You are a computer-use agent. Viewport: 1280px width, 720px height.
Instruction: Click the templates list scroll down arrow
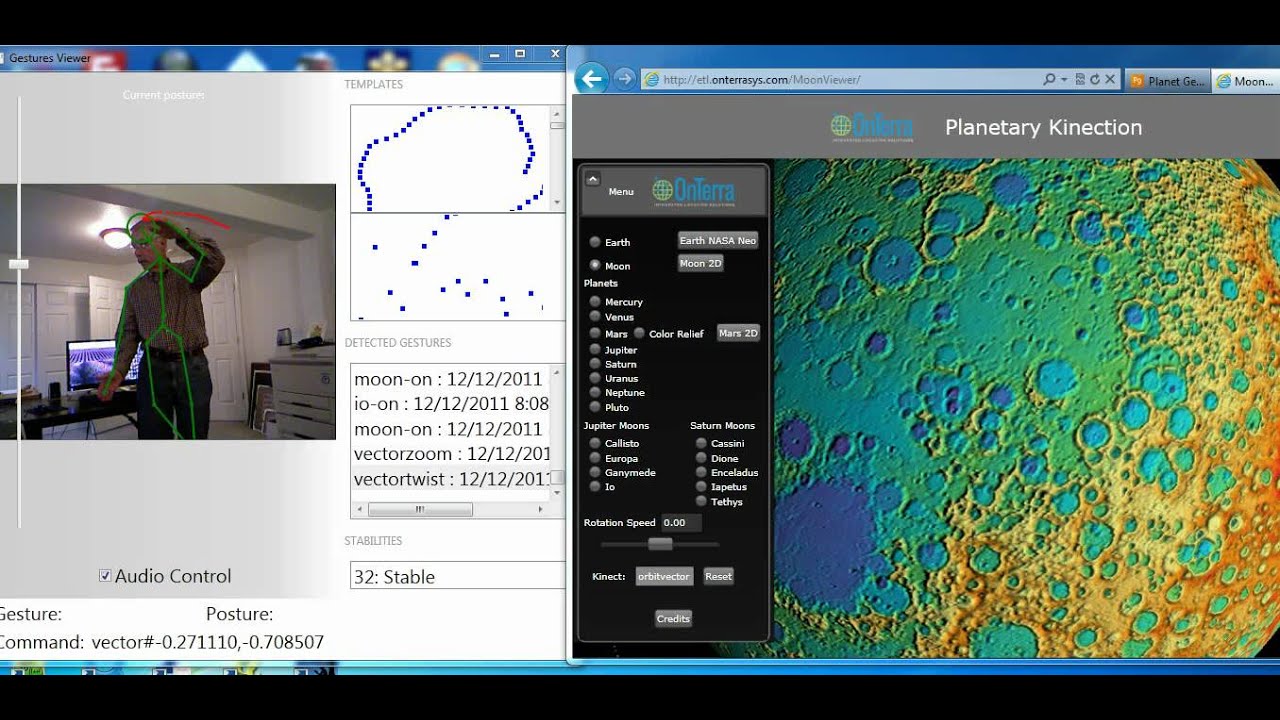point(557,203)
